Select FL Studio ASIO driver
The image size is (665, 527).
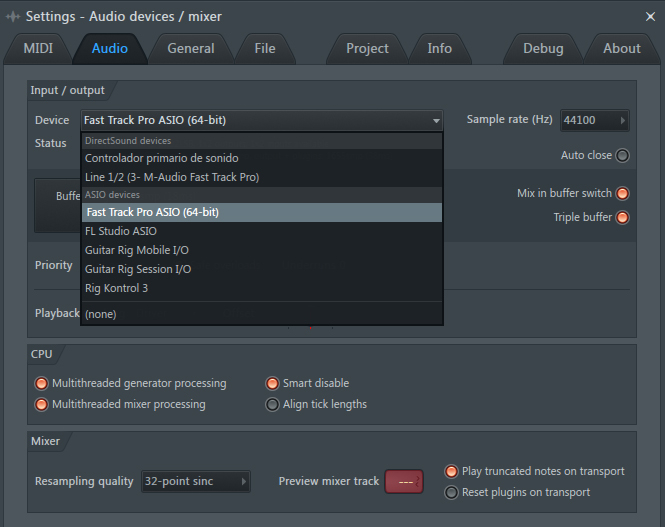(x=262, y=231)
